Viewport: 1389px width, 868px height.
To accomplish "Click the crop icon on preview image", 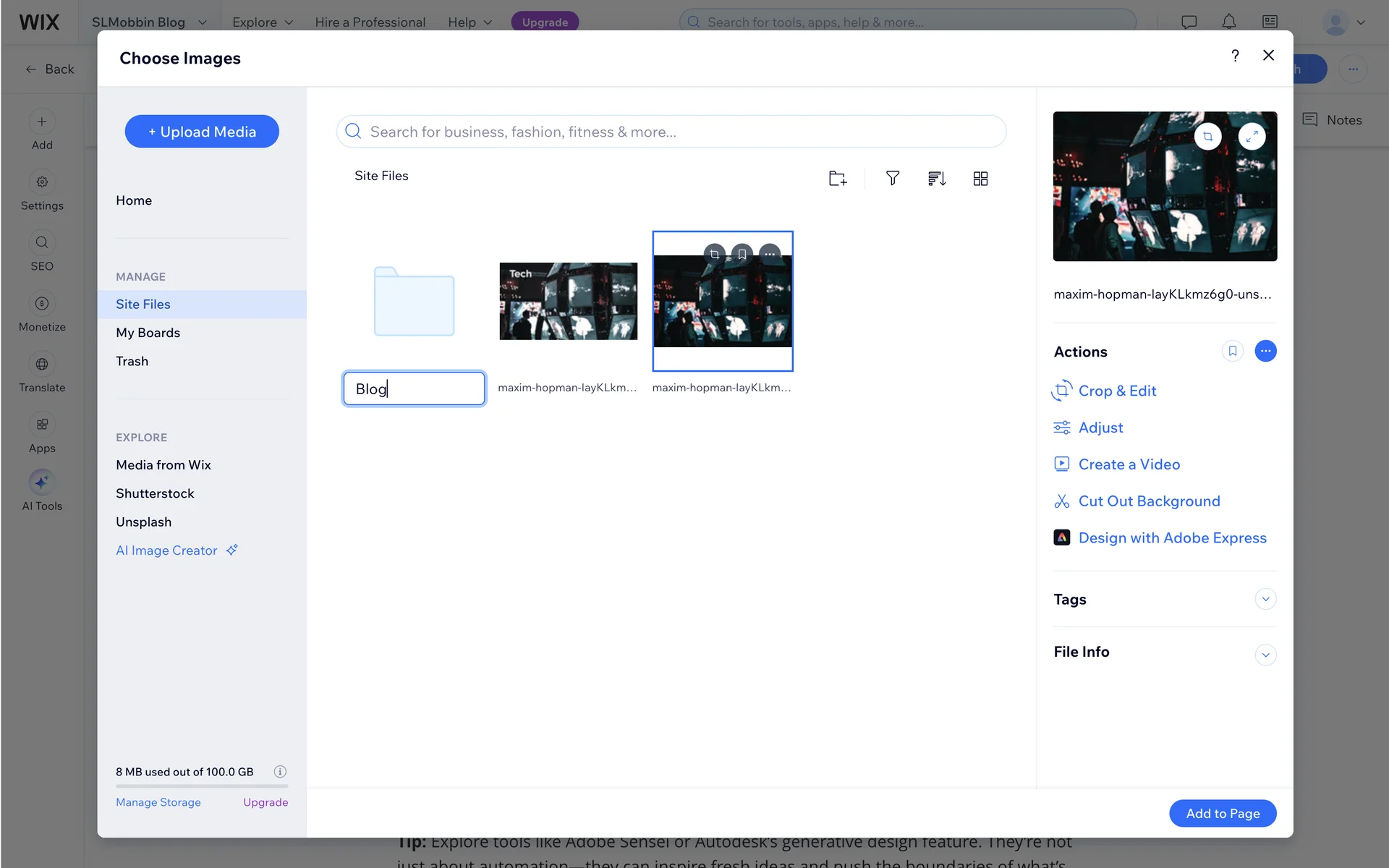I will [1207, 137].
